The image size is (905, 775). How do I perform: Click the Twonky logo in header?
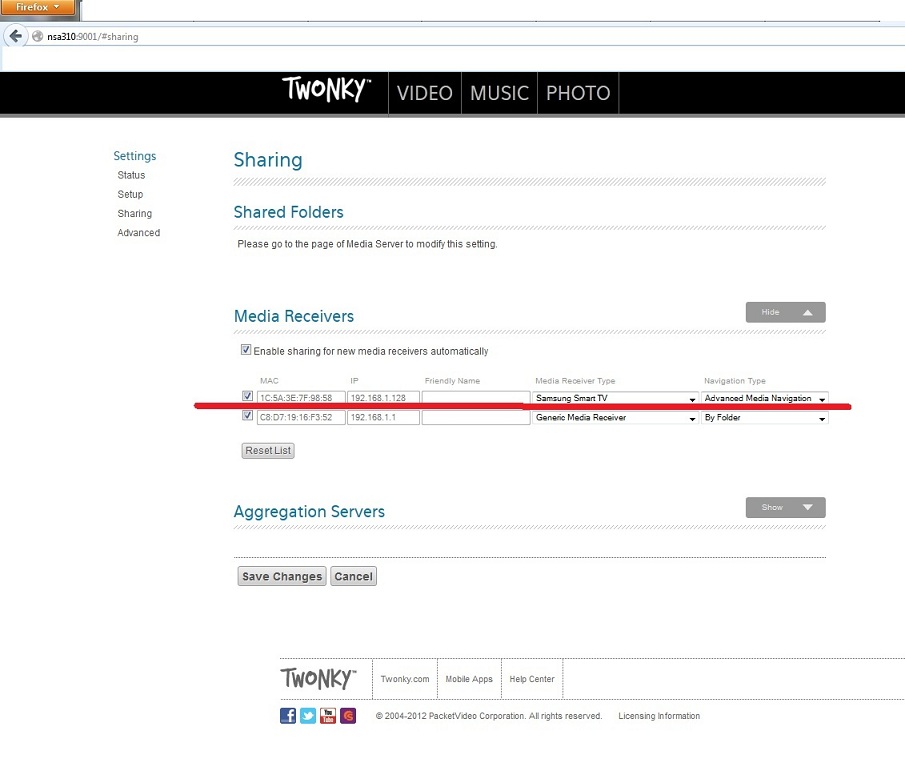click(x=327, y=92)
